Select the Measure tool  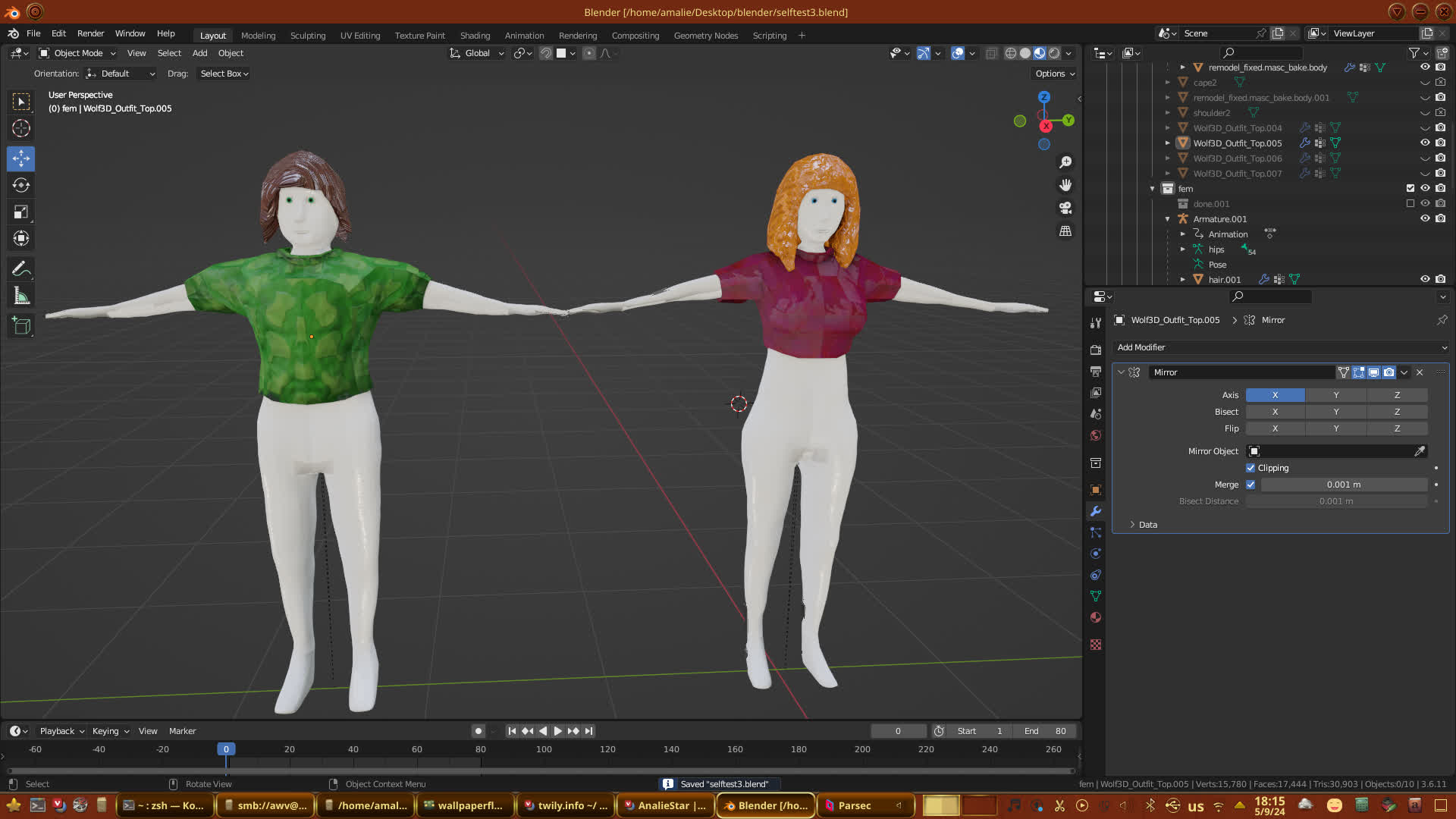pos(21,297)
